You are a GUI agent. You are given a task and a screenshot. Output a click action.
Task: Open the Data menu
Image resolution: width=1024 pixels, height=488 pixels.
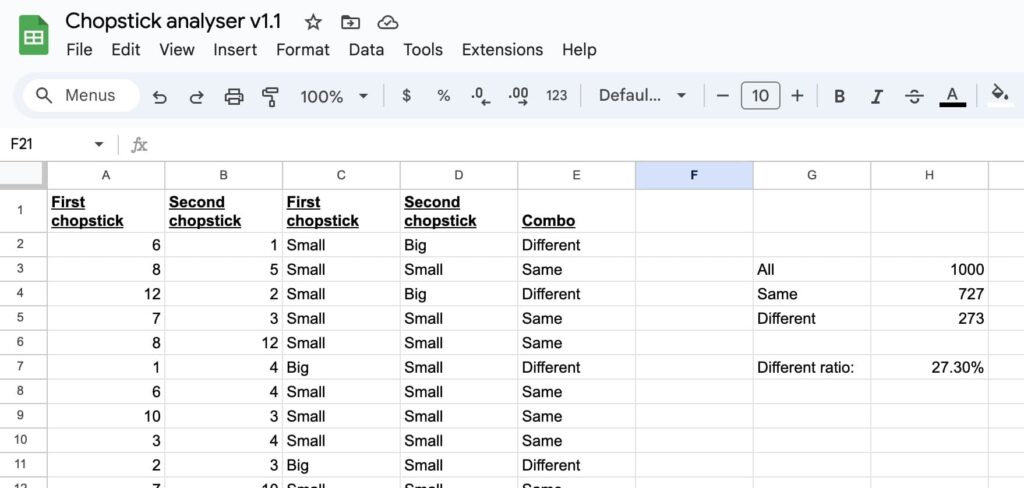coord(366,50)
